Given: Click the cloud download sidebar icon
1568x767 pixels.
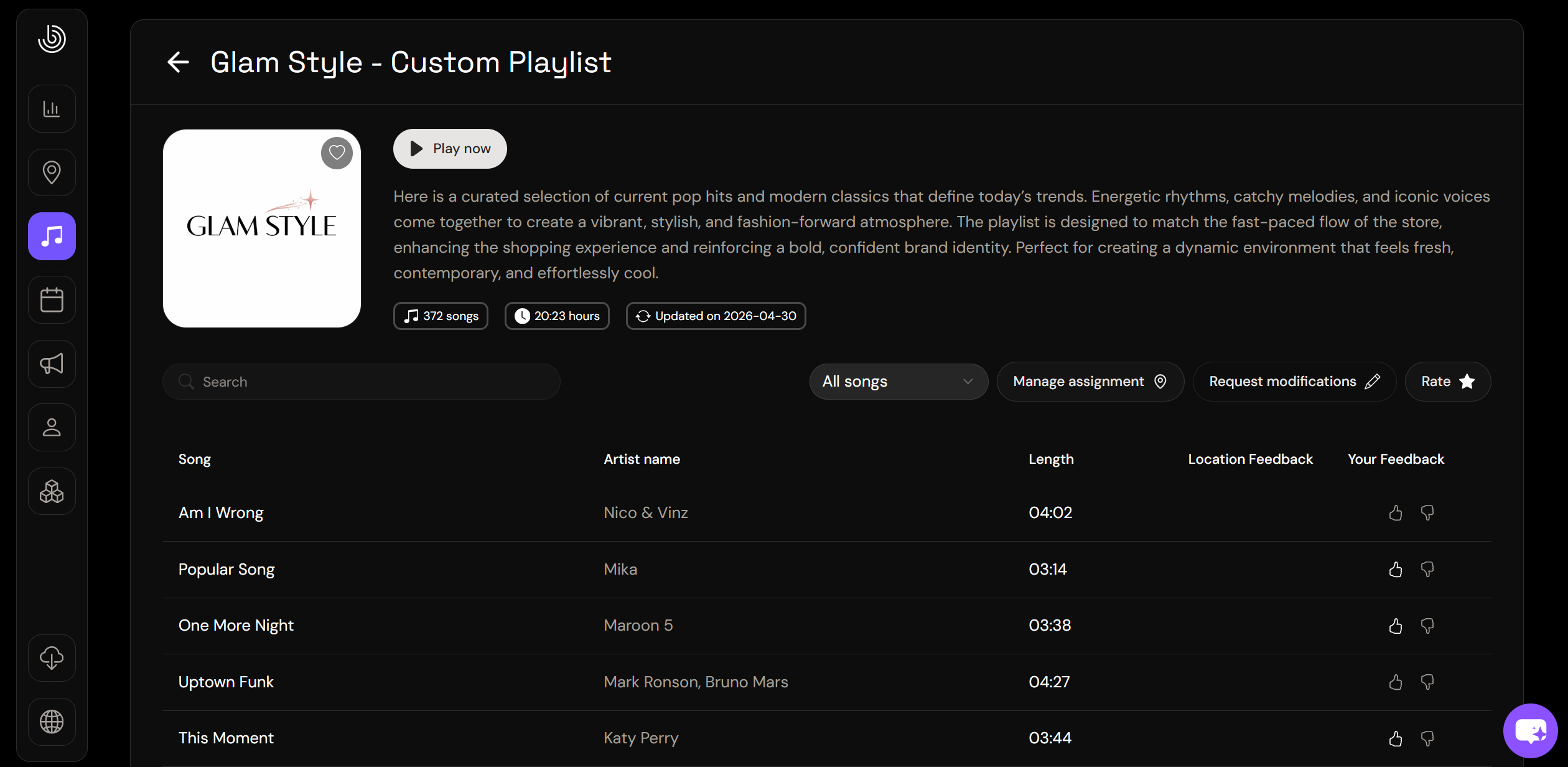Looking at the screenshot, I should pyautogui.click(x=52, y=658).
